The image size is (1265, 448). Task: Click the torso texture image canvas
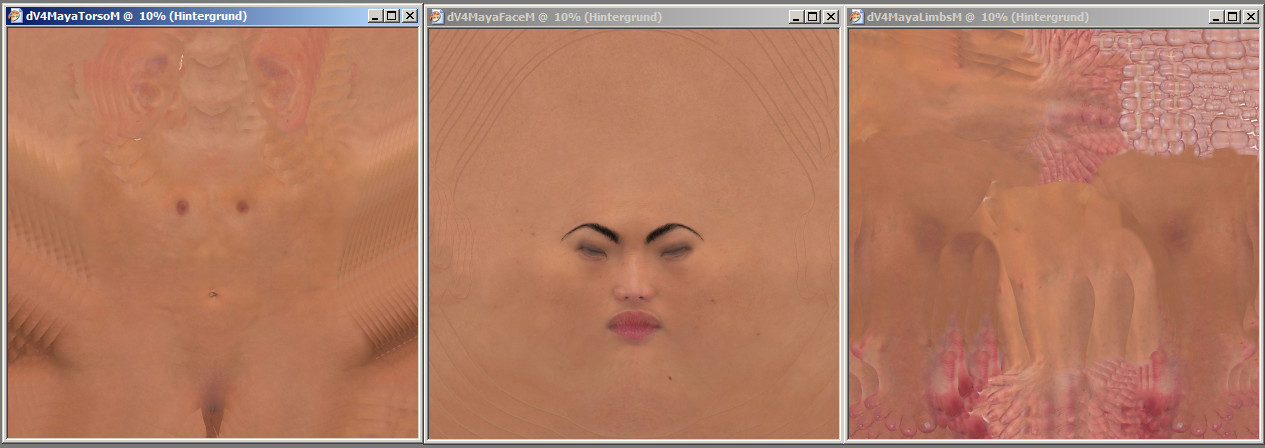point(213,233)
